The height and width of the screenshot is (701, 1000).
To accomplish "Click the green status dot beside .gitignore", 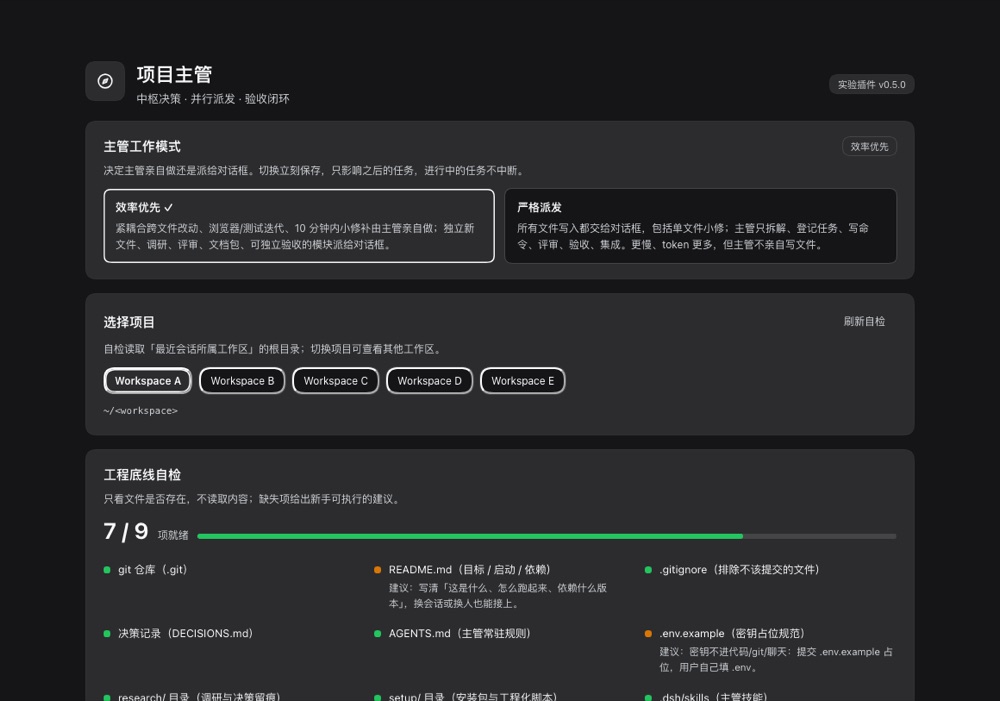I will (x=649, y=570).
